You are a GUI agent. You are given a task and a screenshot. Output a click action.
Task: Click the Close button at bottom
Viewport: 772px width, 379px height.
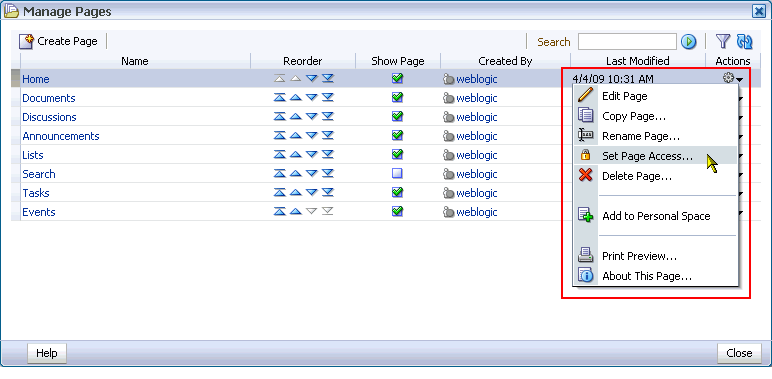(x=739, y=353)
